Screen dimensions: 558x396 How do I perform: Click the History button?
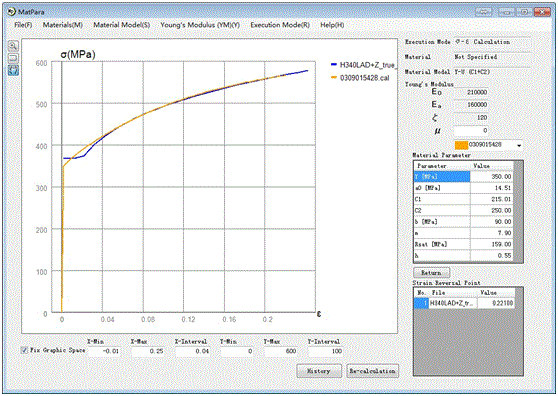319,371
